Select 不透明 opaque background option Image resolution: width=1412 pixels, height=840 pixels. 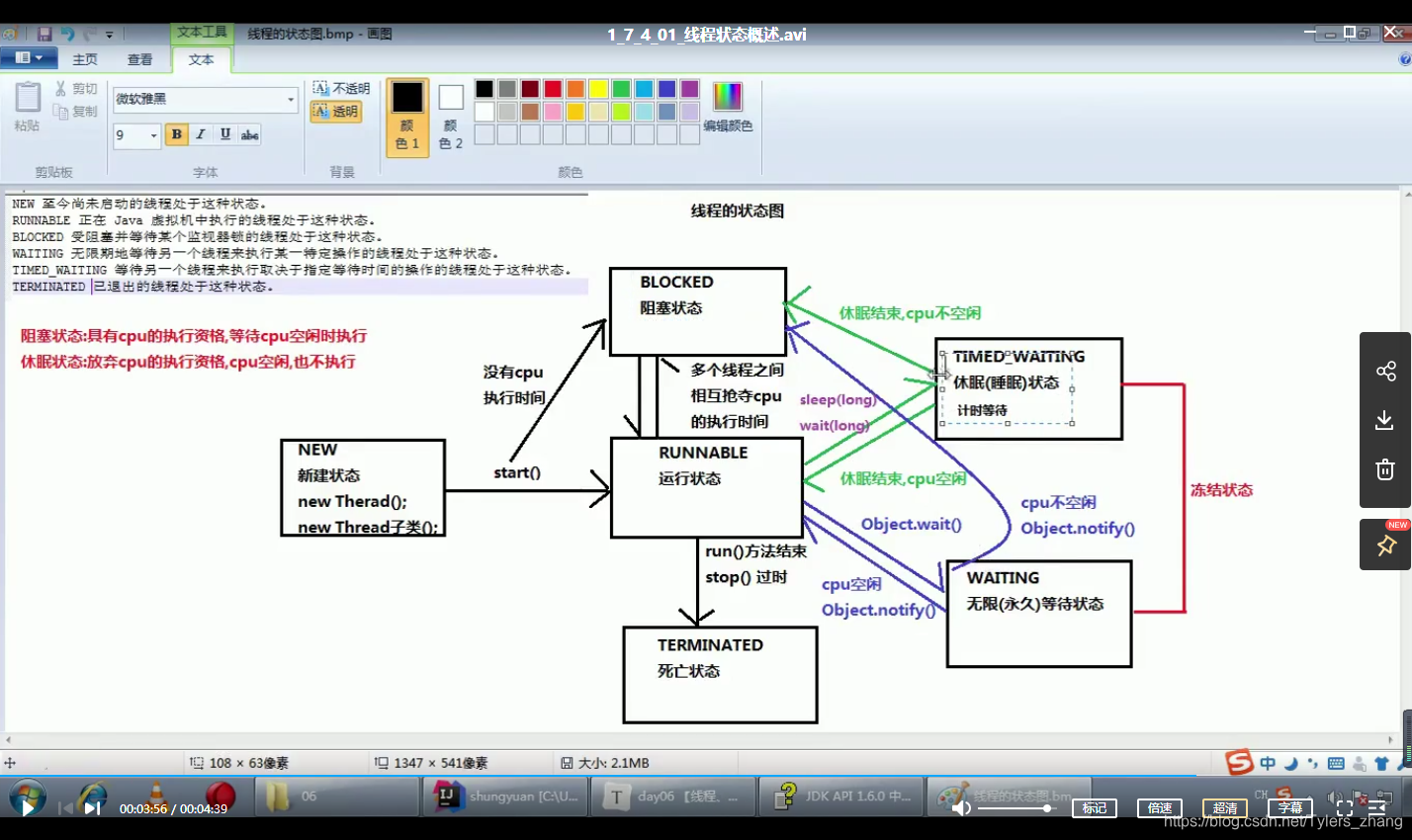[x=341, y=88]
